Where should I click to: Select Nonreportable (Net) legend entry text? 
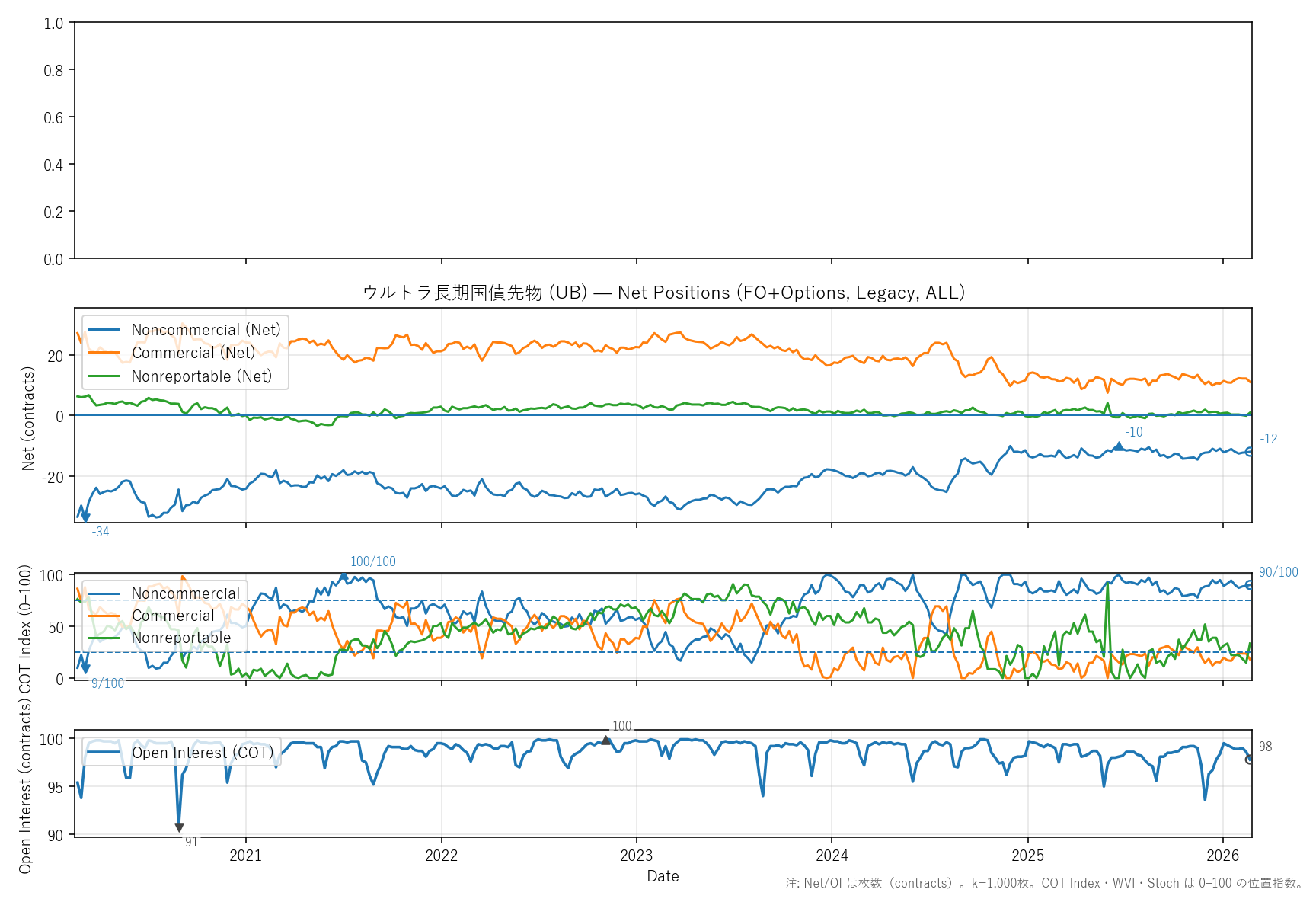point(201,376)
